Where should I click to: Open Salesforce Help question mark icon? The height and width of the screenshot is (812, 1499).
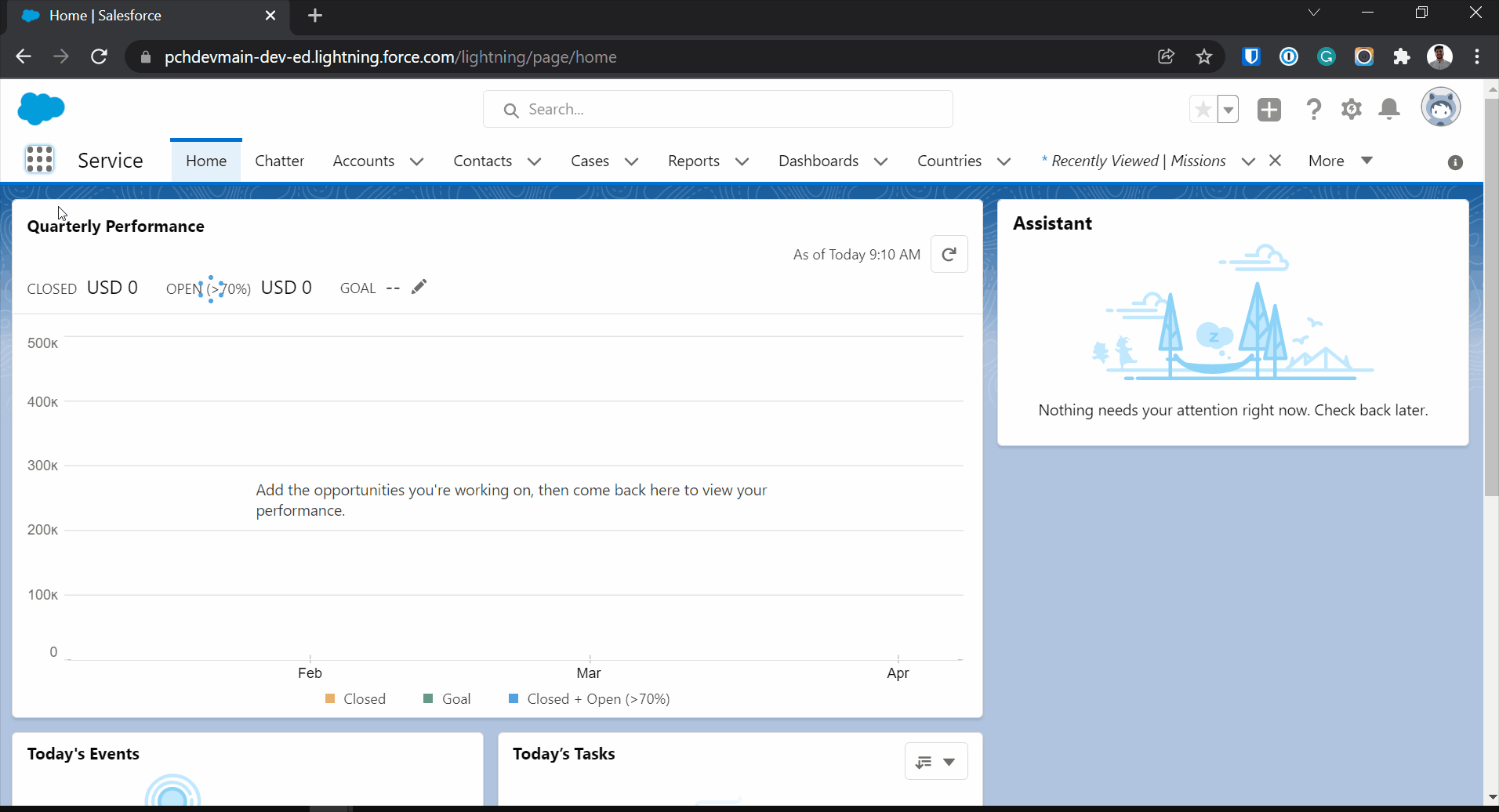1314,109
